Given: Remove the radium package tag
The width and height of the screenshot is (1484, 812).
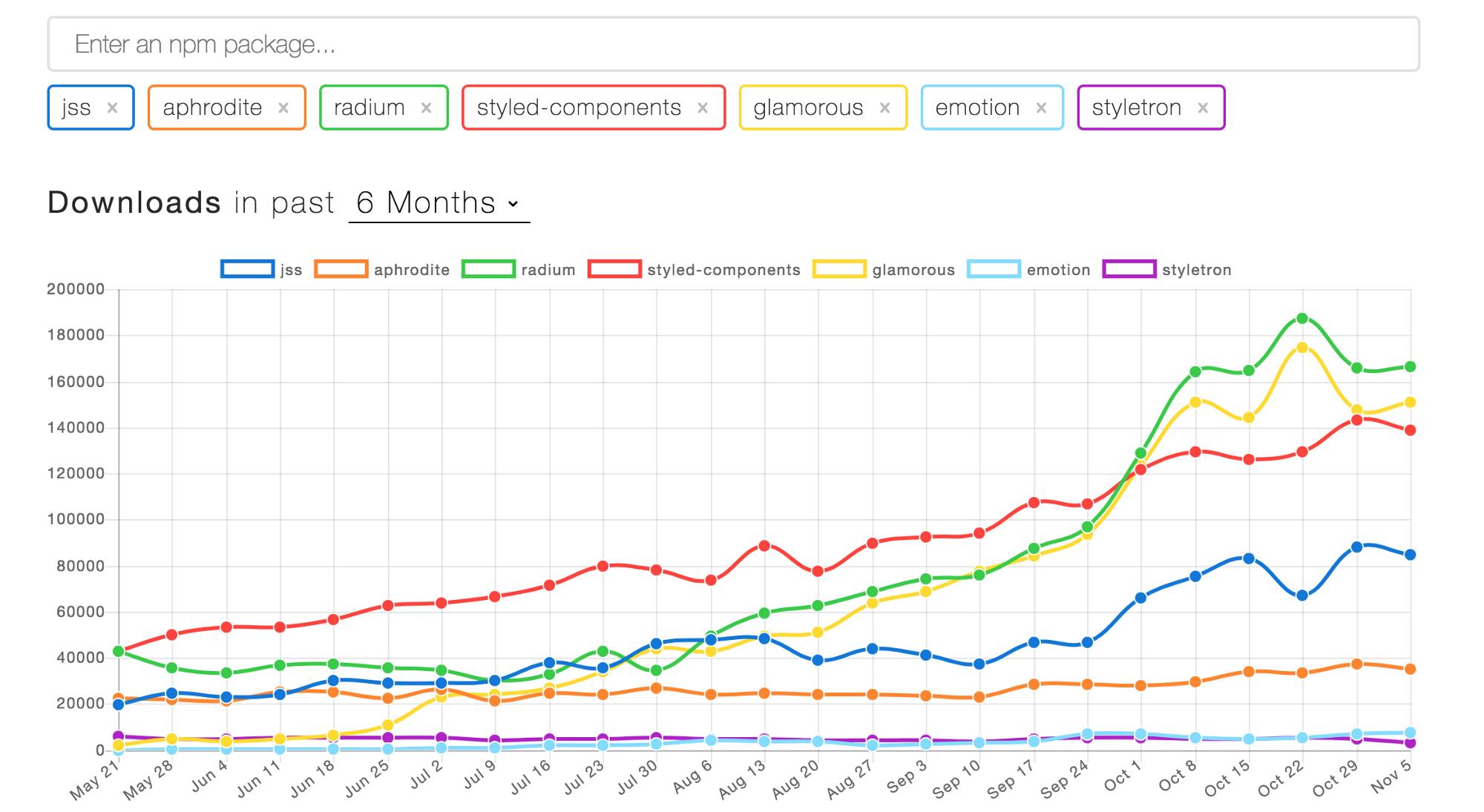Looking at the screenshot, I should 426,108.
